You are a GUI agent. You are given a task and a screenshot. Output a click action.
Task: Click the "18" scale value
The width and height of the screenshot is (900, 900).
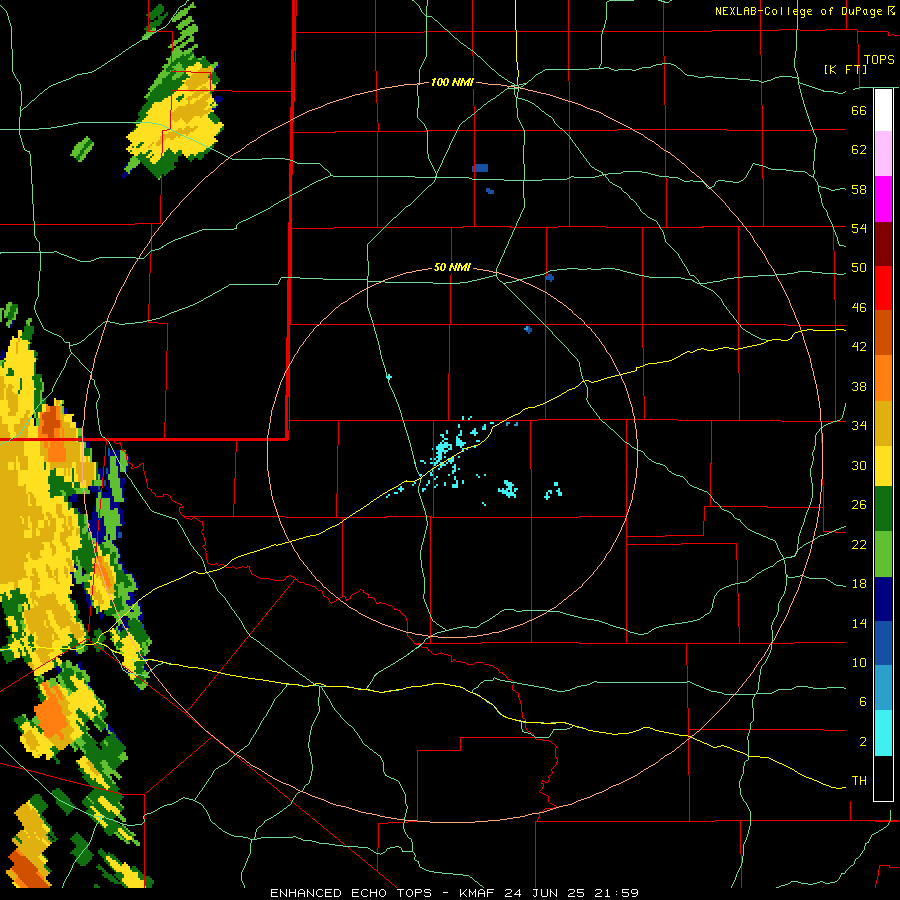pyautogui.click(x=859, y=584)
